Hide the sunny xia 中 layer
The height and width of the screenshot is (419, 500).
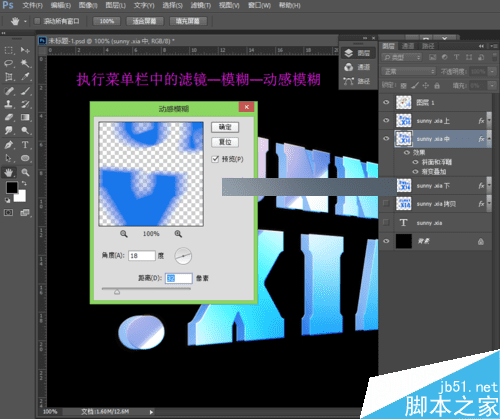click(x=386, y=138)
